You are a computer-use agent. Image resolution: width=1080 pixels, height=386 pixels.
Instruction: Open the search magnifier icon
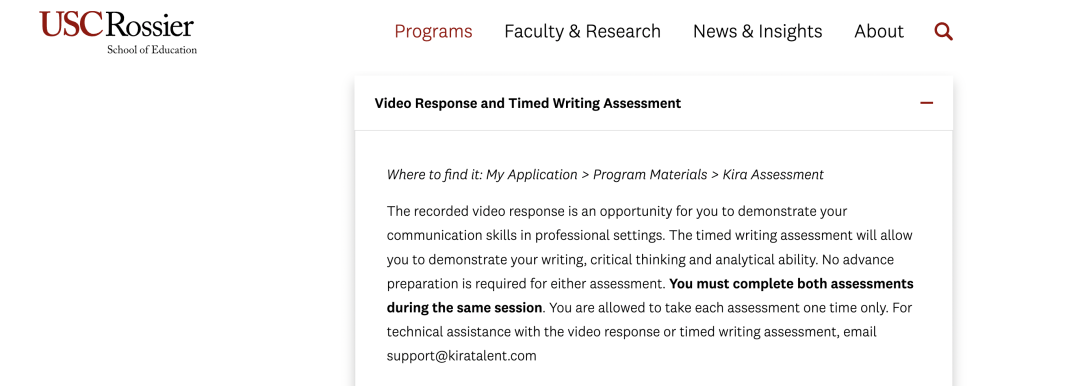pyautogui.click(x=943, y=32)
